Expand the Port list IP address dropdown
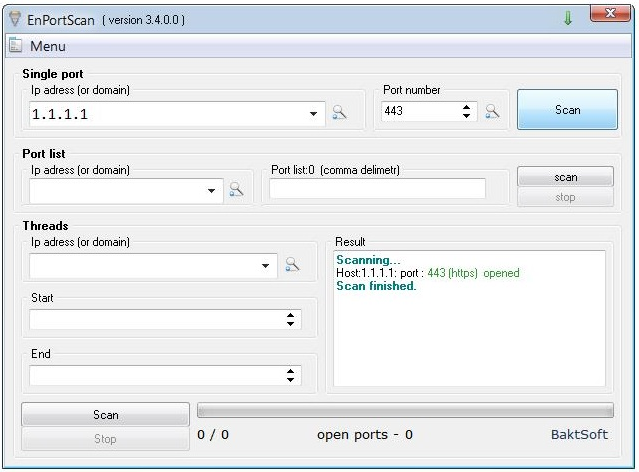This screenshot has height=472, width=639. click(x=211, y=190)
